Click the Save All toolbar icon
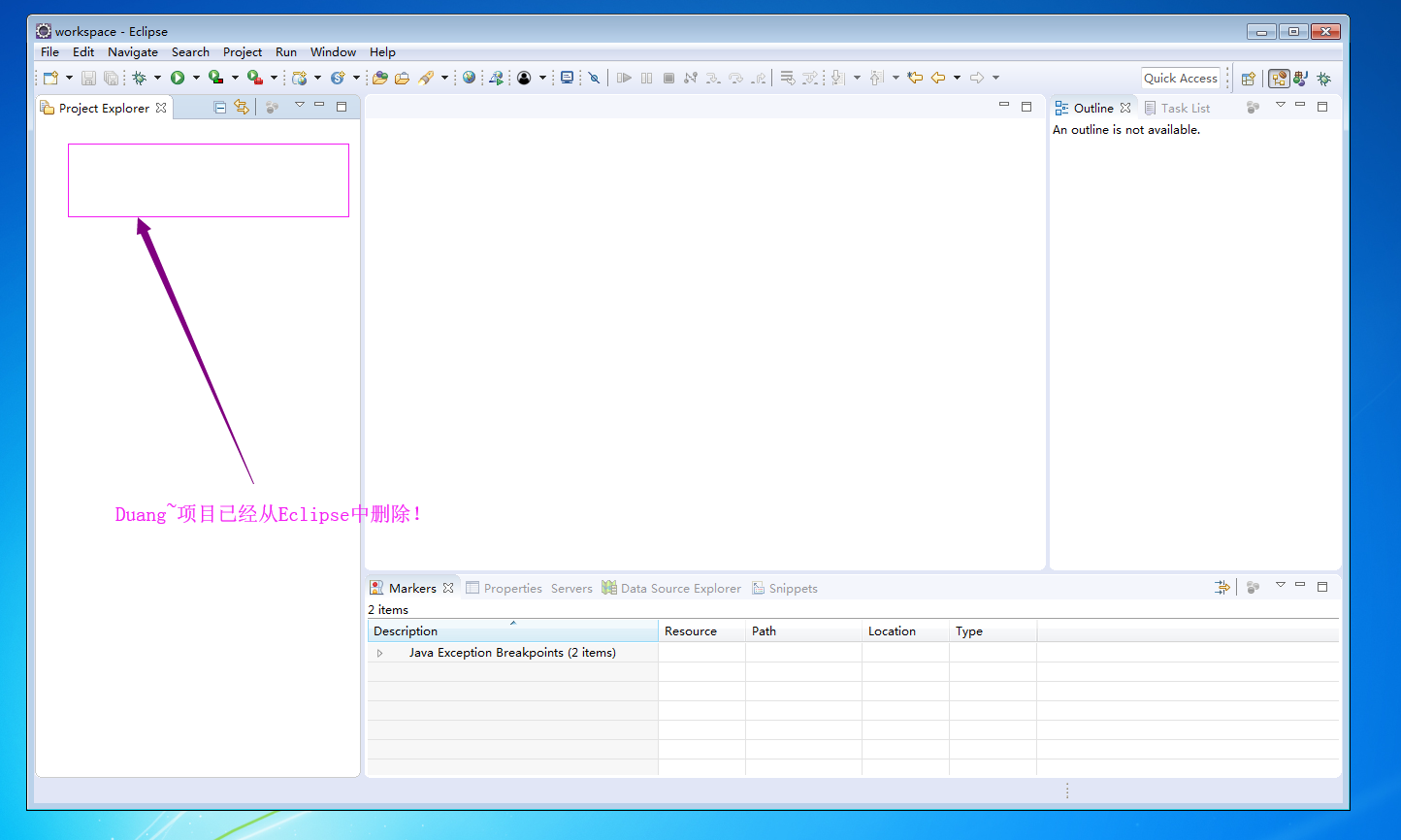This screenshot has height=840, width=1401. point(111,78)
